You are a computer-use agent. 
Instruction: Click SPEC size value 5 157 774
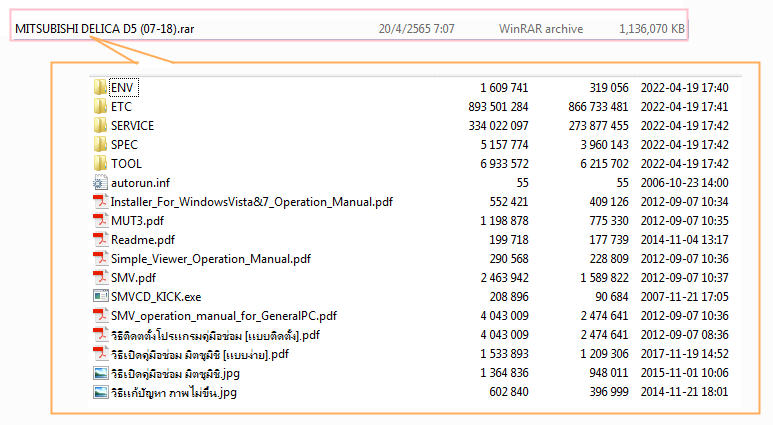point(504,144)
